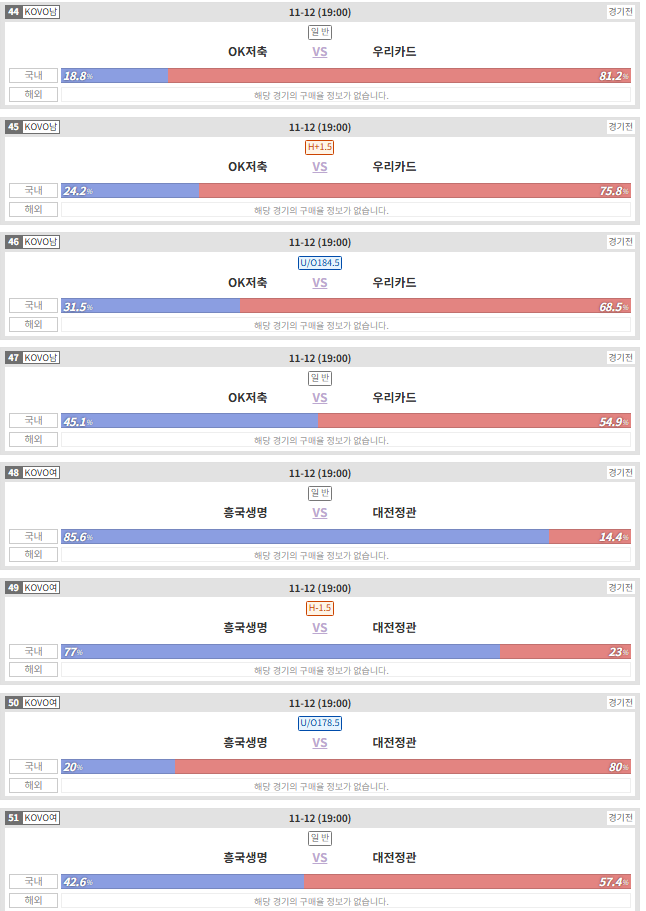
Task: Click the 흥국생명 team name in match 50
Action: pyautogui.click(x=246, y=743)
